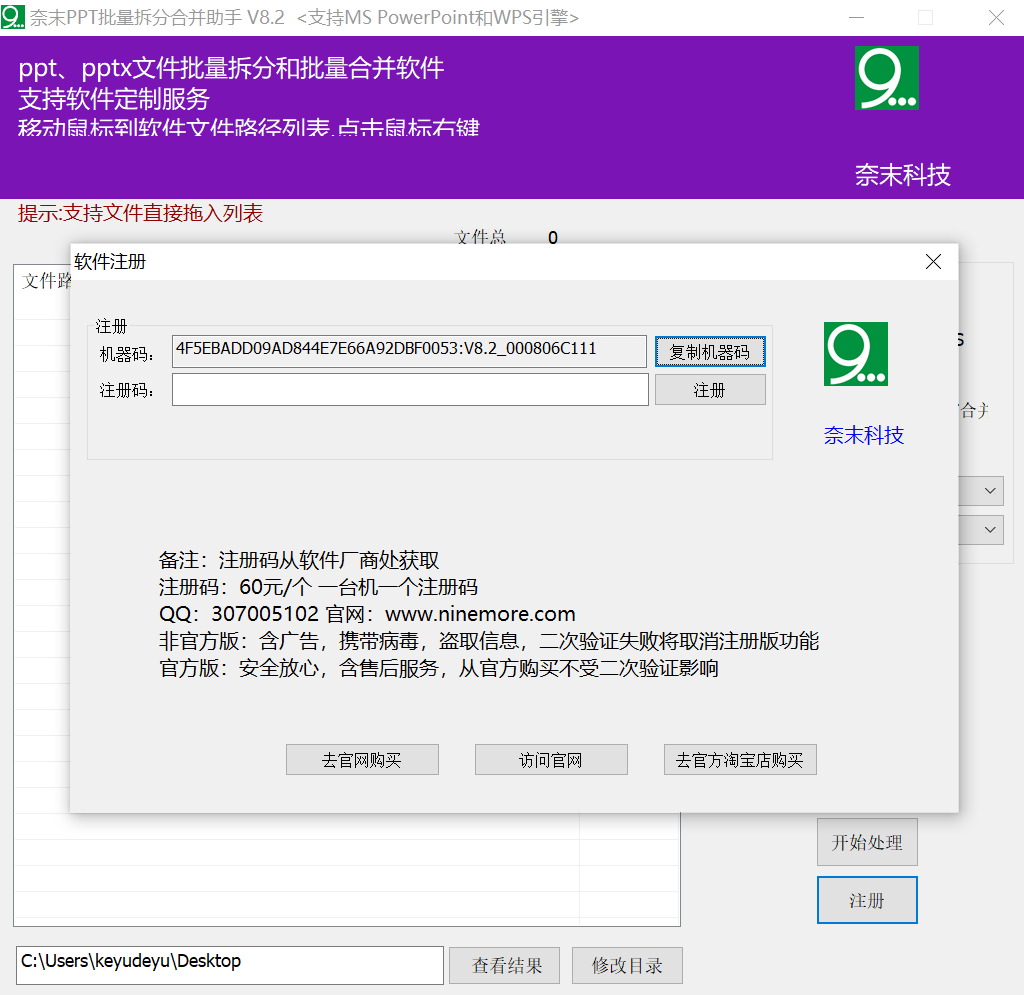Open the 奈末科技 blue link in dialog

click(863, 435)
